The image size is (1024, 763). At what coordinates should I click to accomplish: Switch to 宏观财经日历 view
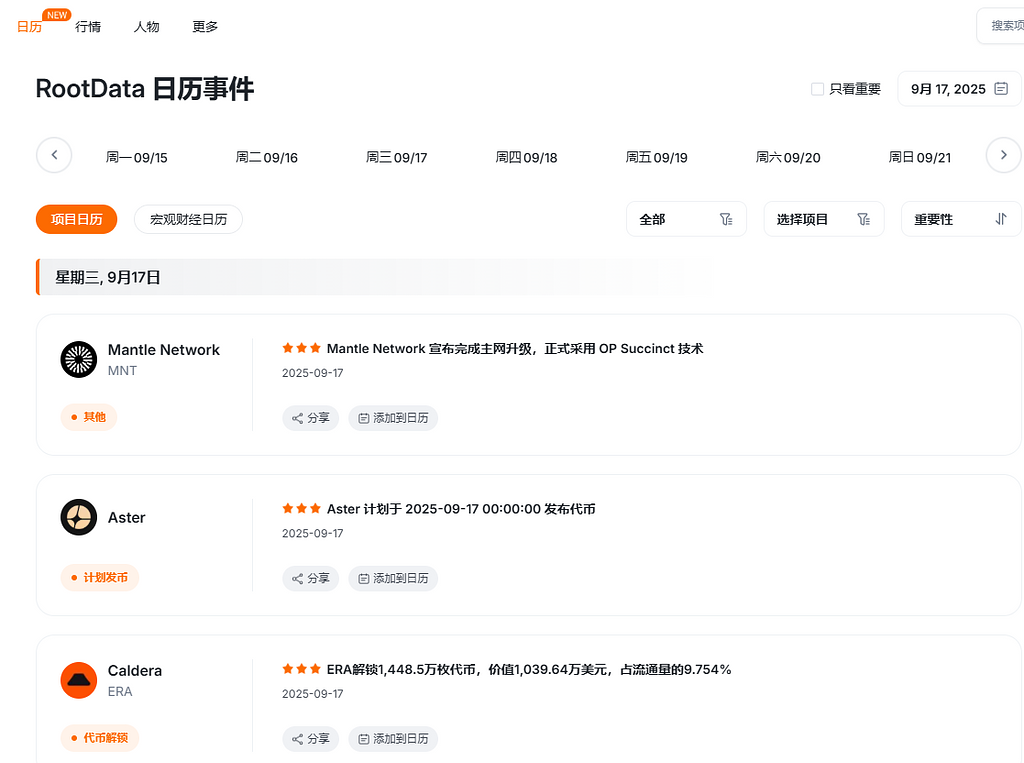pyautogui.click(x=188, y=219)
